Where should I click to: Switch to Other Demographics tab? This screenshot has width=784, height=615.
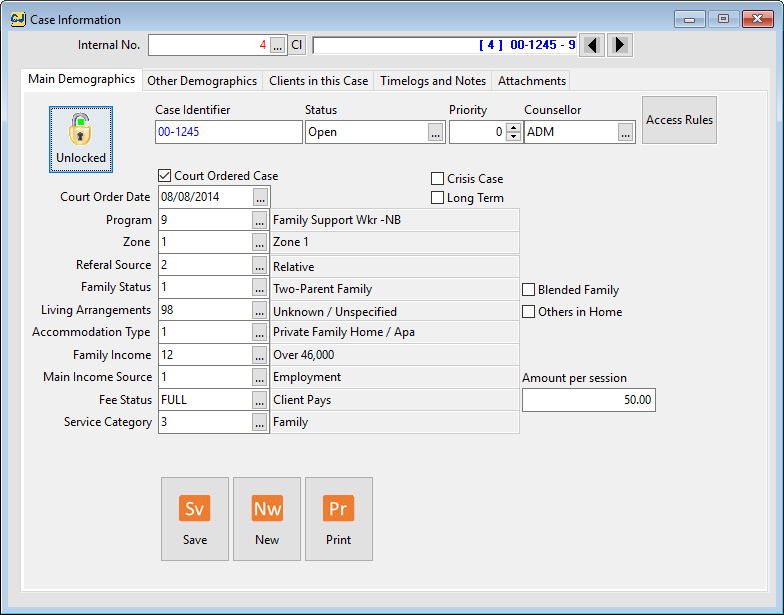202,81
